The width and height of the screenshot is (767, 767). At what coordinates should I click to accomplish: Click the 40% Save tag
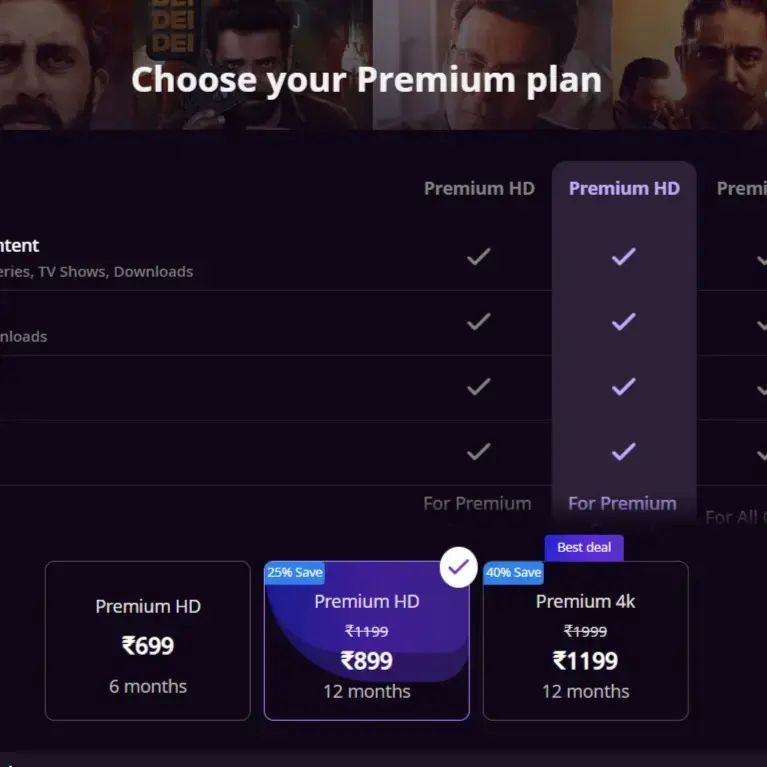tap(513, 573)
